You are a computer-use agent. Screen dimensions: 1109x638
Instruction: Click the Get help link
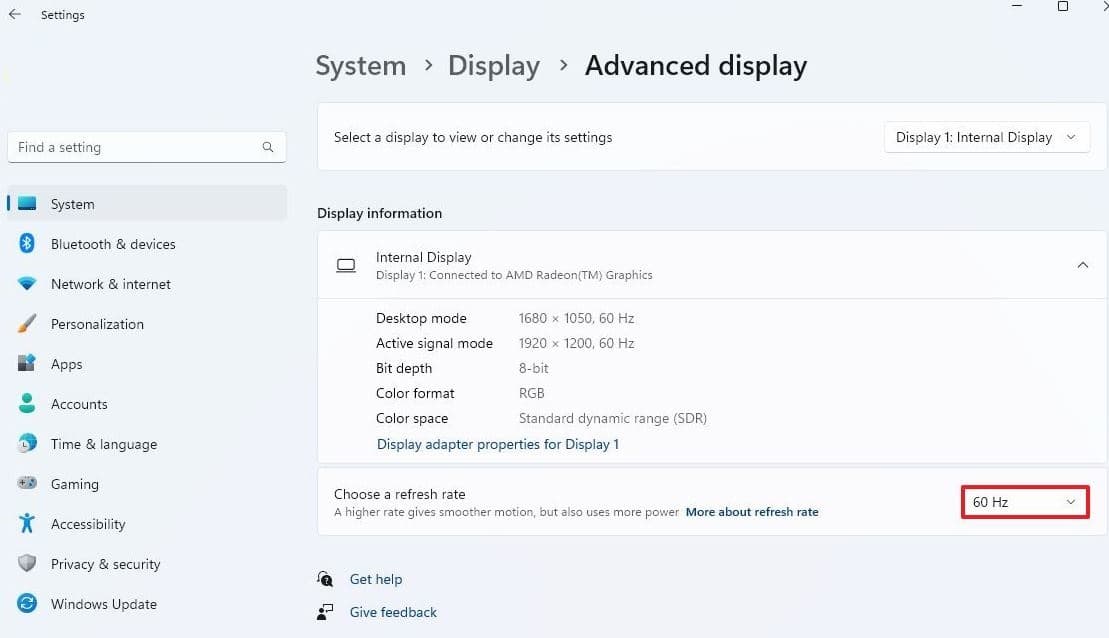(x=376, y=579)
